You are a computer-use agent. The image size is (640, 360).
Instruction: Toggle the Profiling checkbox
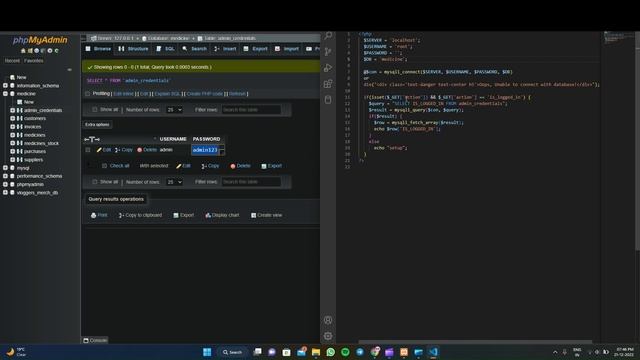(x=87, y=94)
